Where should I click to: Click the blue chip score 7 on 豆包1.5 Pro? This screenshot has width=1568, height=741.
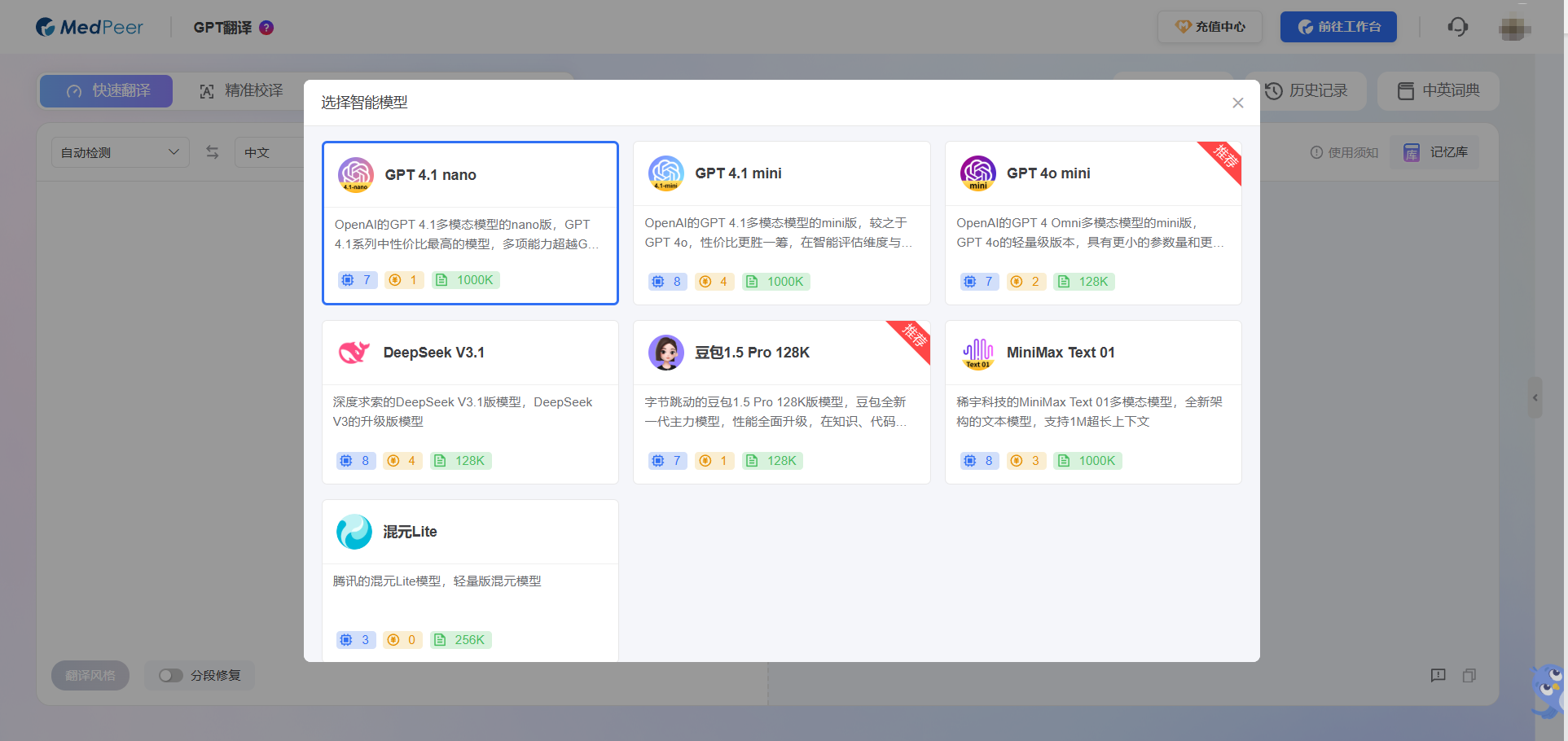[668, 461]
